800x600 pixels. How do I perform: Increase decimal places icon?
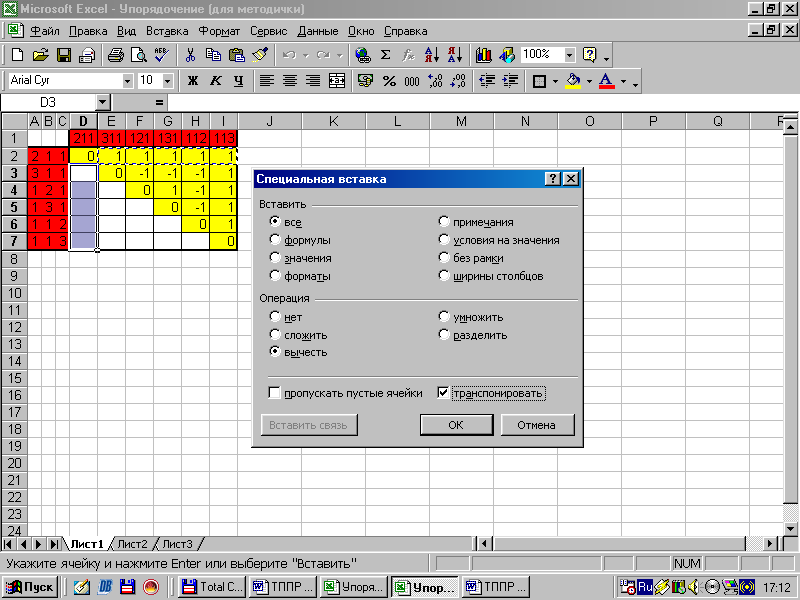coord(435,81)
